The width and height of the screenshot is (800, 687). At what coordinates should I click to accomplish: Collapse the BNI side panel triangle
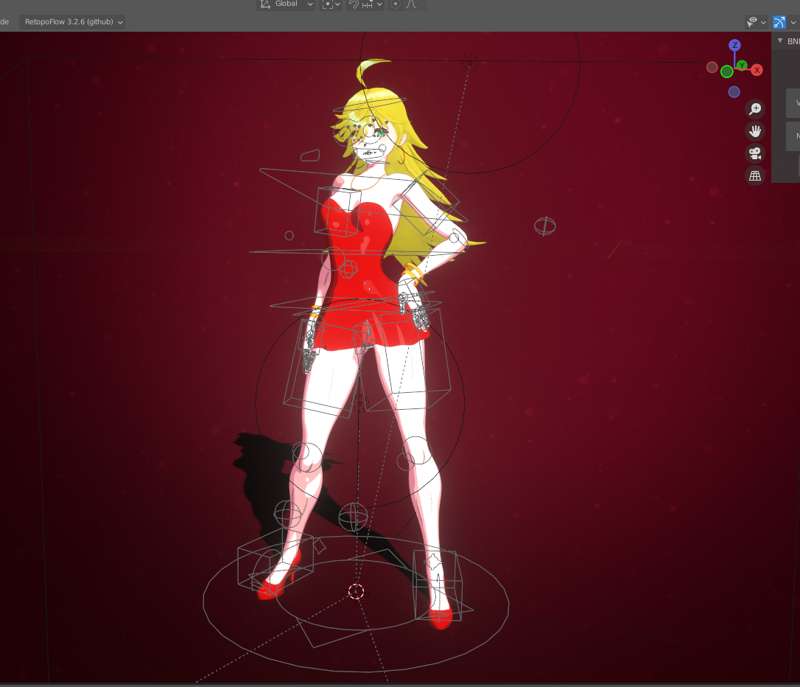click(780, 40)
